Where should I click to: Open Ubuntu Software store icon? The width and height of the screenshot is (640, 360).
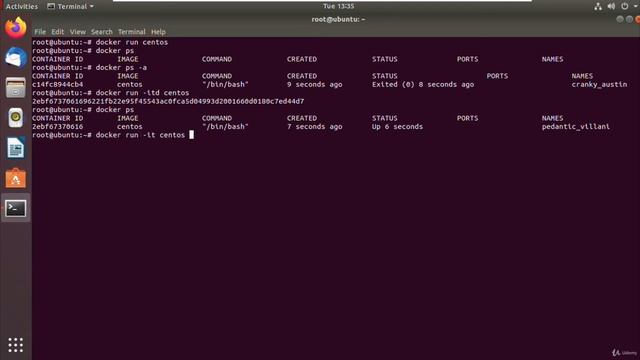tap(16, 178)
